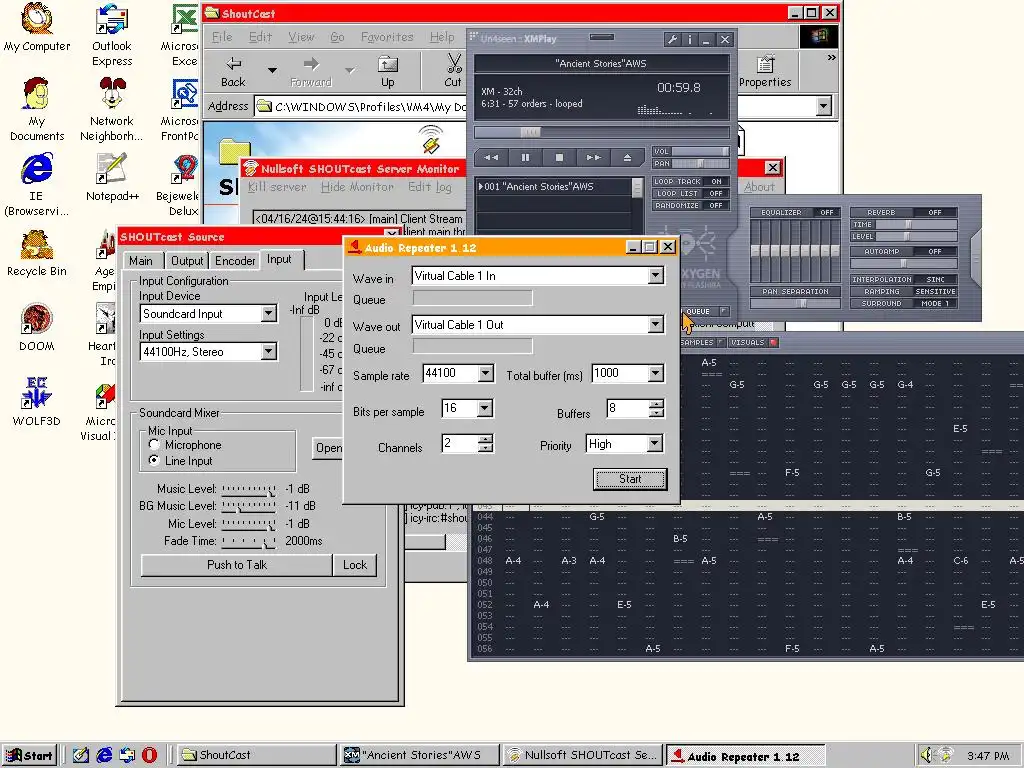Click Push to Talk button
The image size is (1024, 768).
click(236, 565)
